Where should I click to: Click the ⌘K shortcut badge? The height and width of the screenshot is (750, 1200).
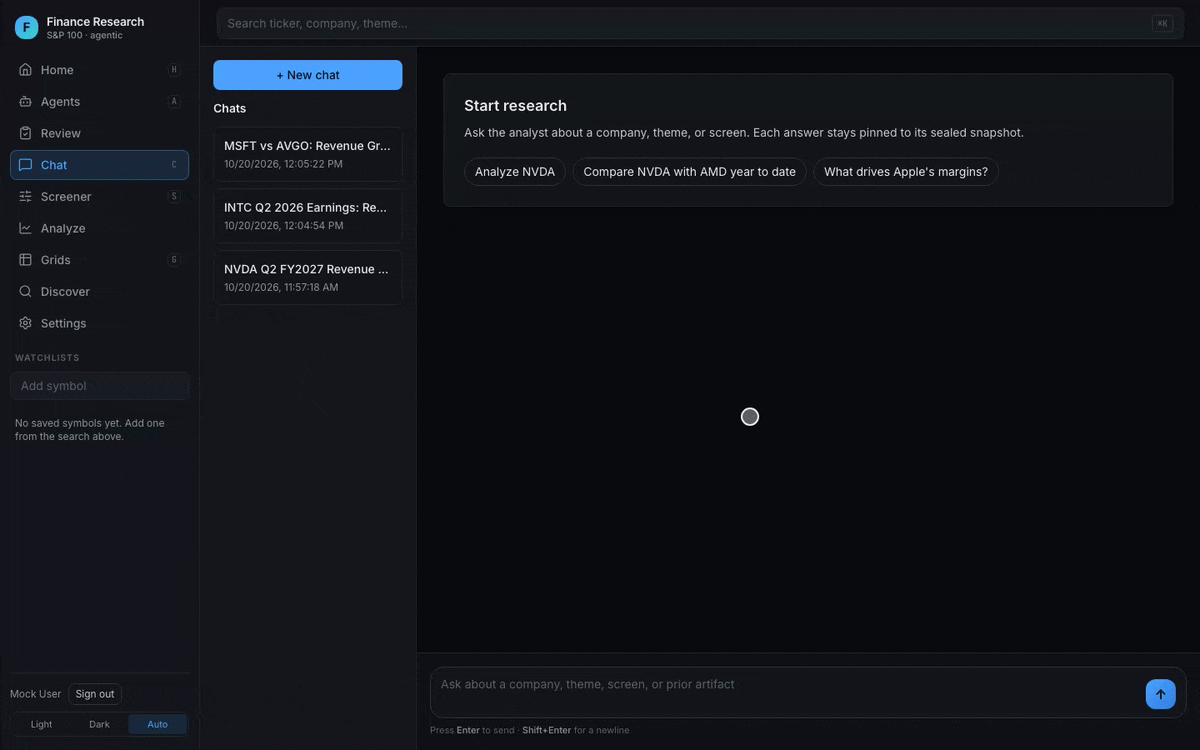1162,23
